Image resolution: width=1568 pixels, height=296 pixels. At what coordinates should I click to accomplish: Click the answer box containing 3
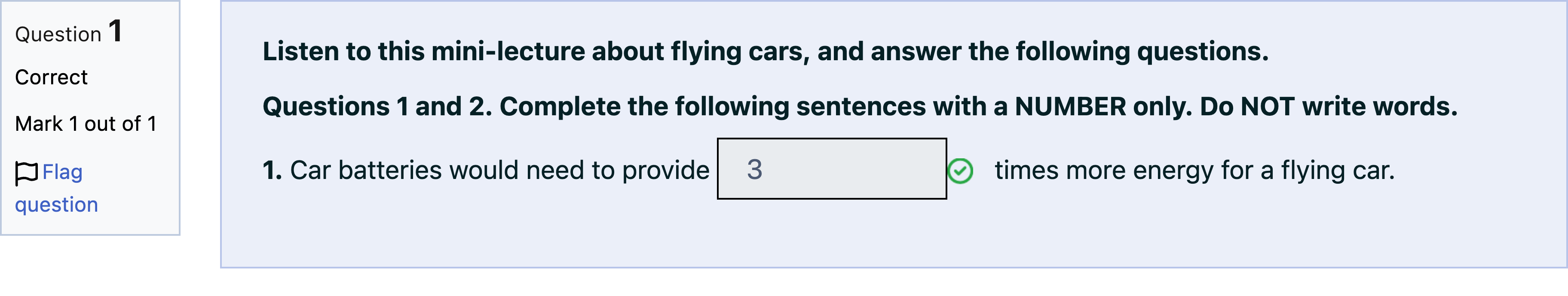(831, 169)
